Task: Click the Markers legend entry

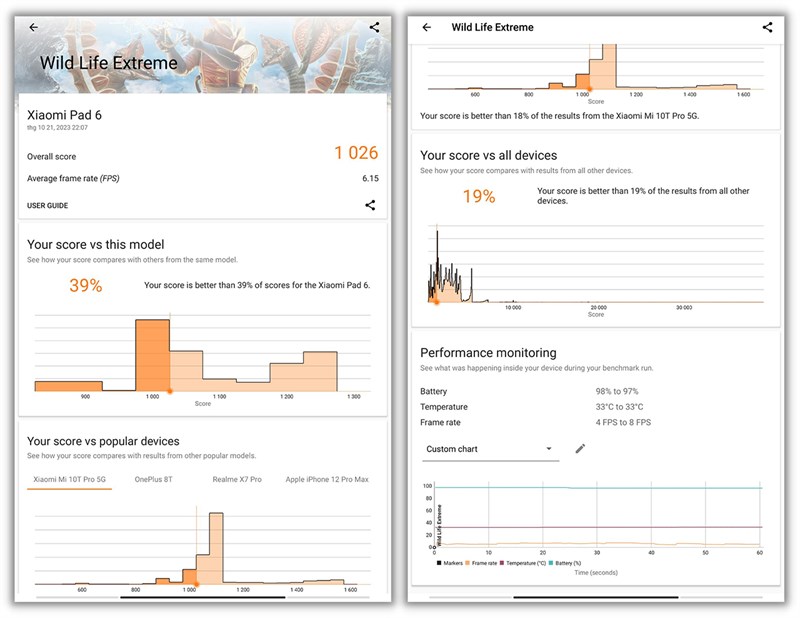Action: pyautogui.click(x=449, y=563)
